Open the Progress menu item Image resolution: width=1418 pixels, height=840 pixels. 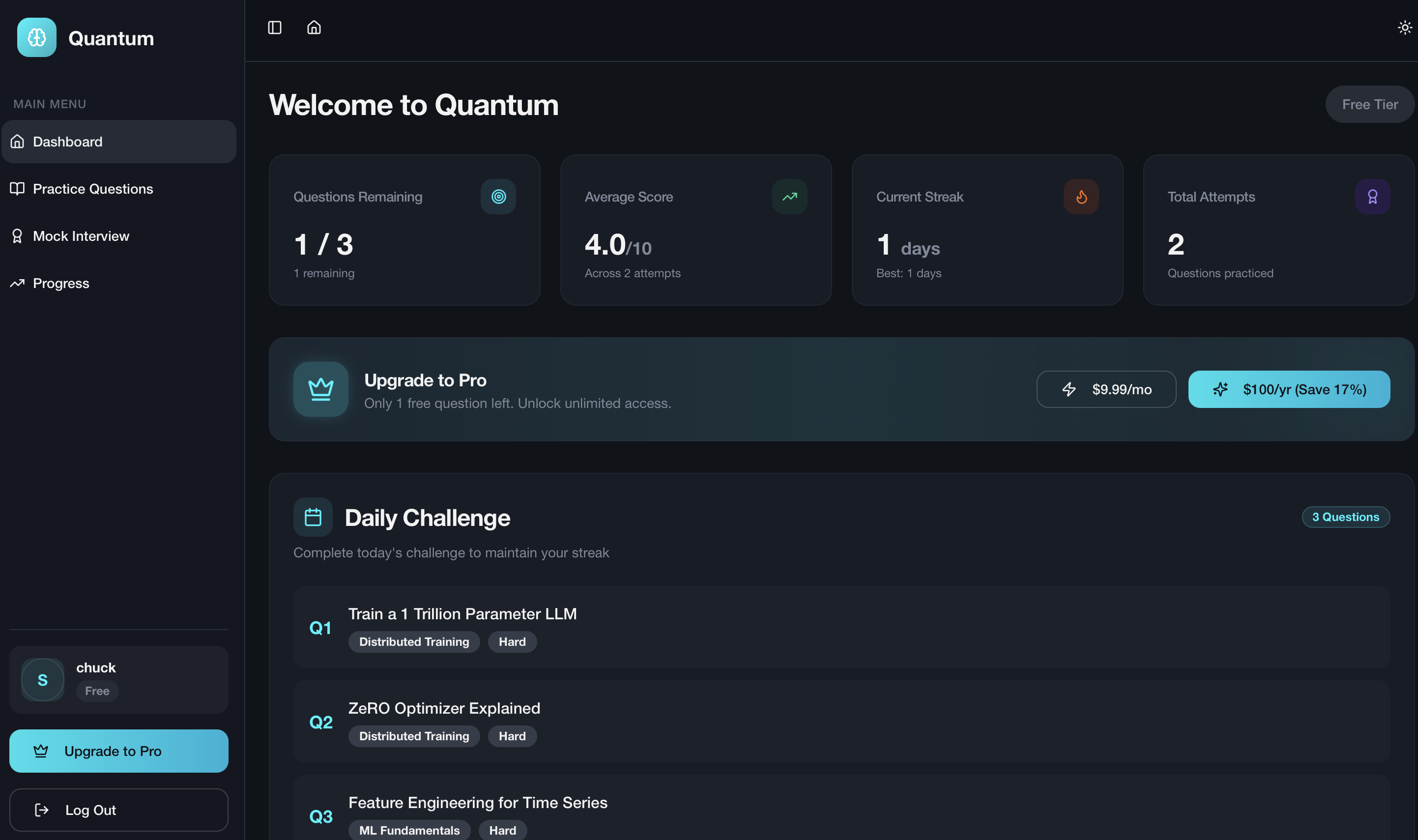click(x=61, y=283)
